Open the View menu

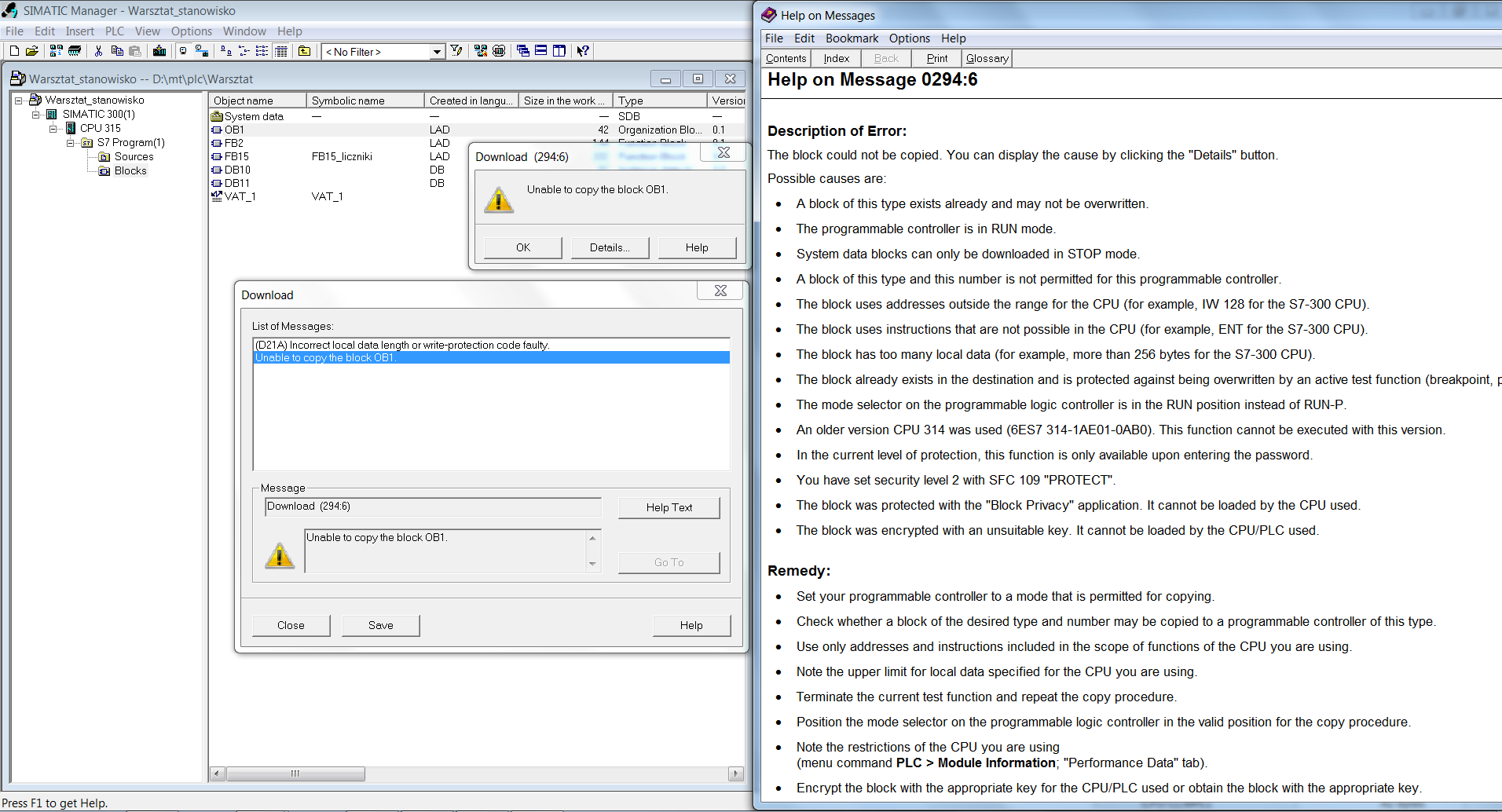tap(148, 31)
